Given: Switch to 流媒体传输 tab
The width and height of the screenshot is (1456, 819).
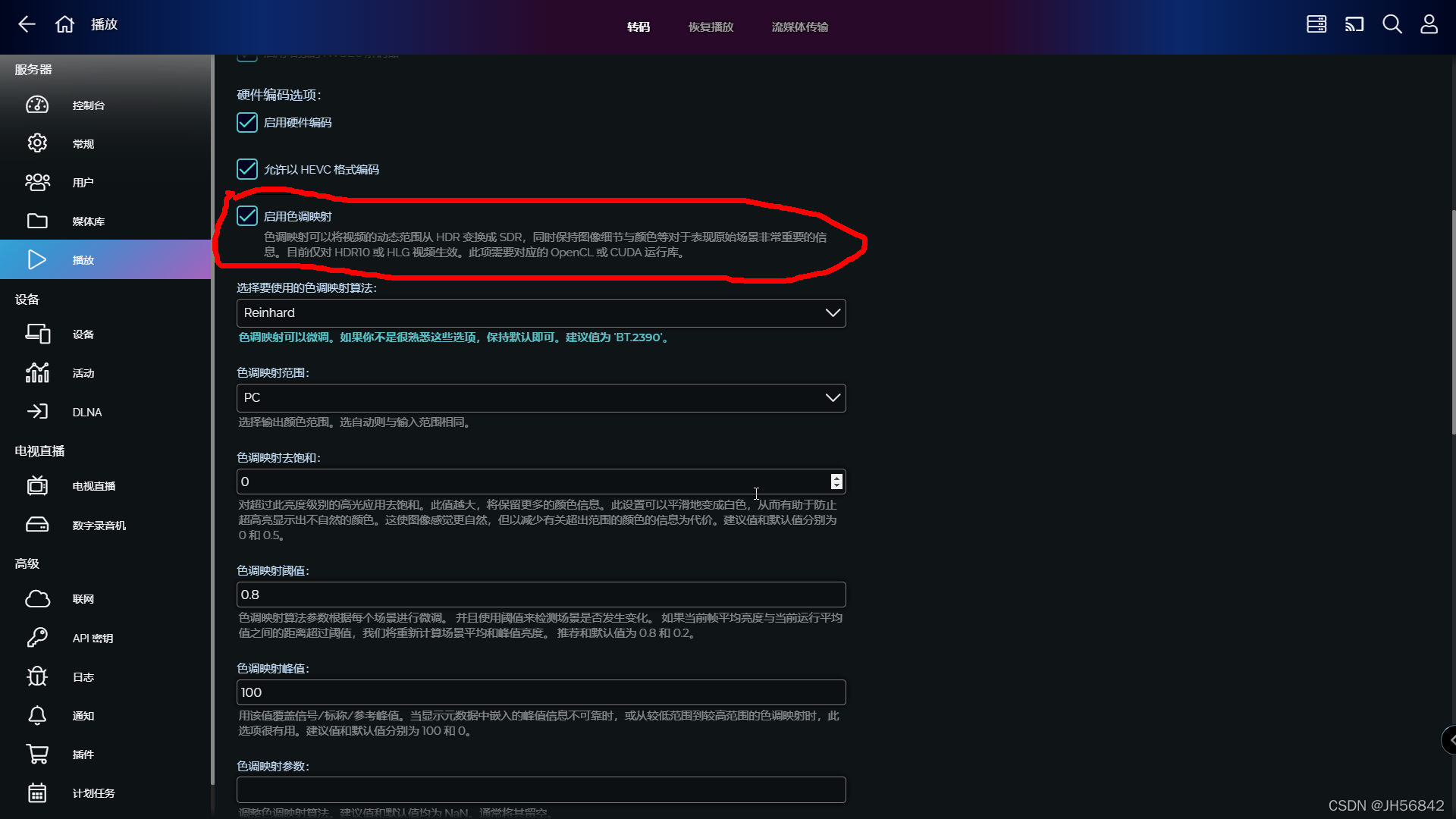Looking at the screenshot, I should (x=799, y=27).
